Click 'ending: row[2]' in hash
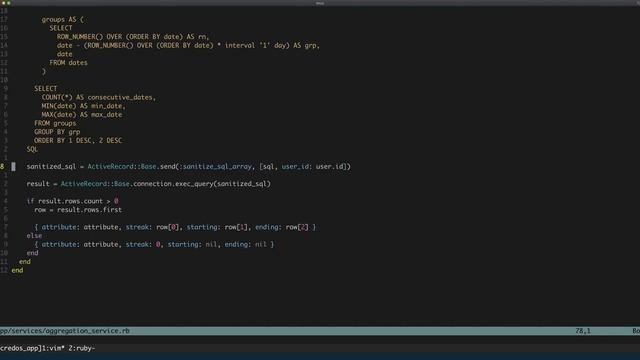 [x=282, y=227]
